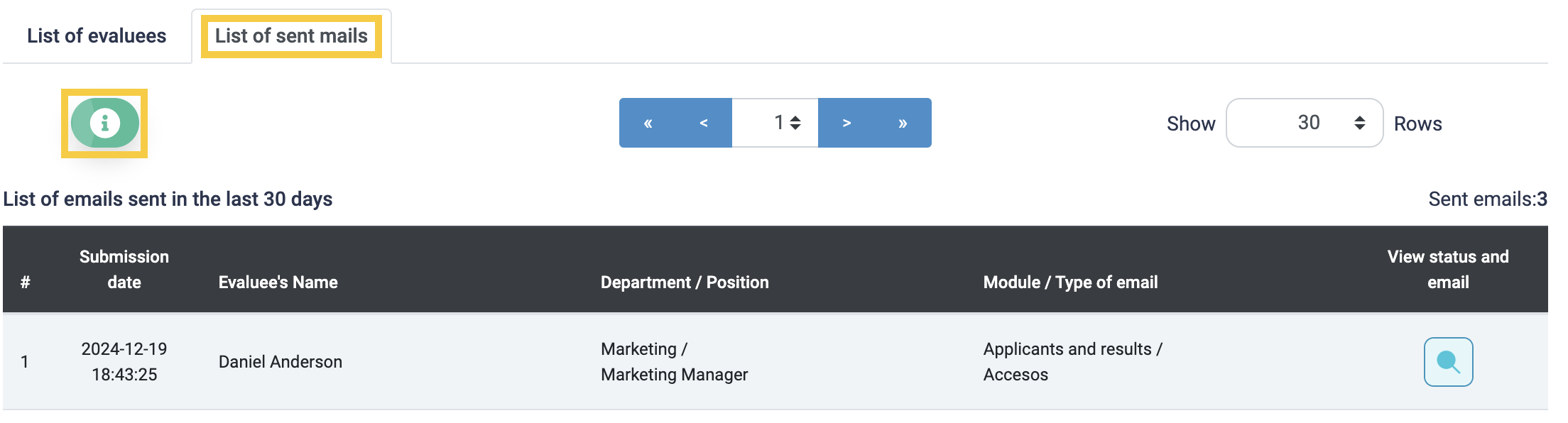
Task: Open the page number selector showing 1
Action: tap(775, 123)
